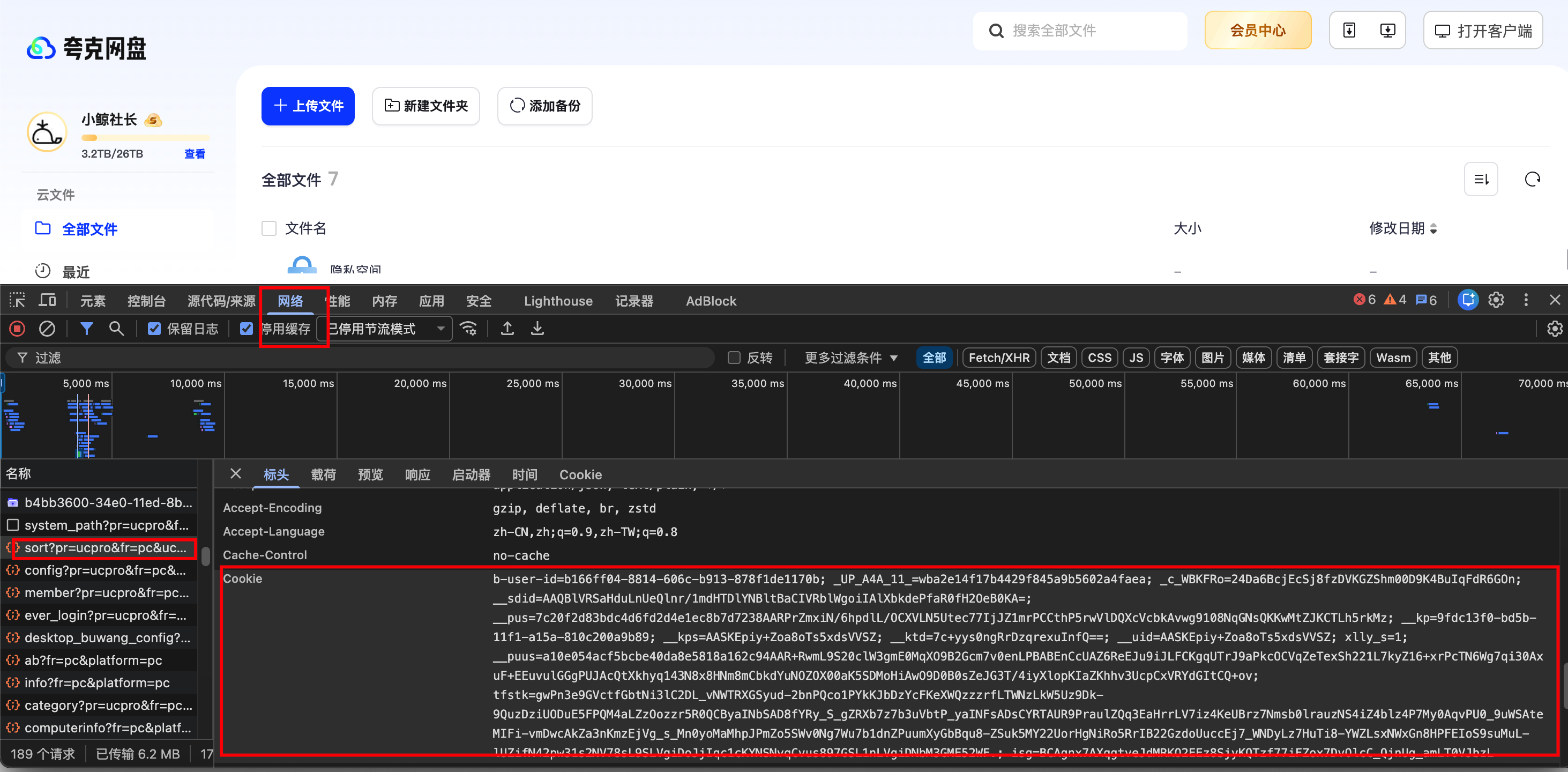Click the stop recording network log icon
The width and height of the screenshot is (1568, 772).
pos(17,329)
